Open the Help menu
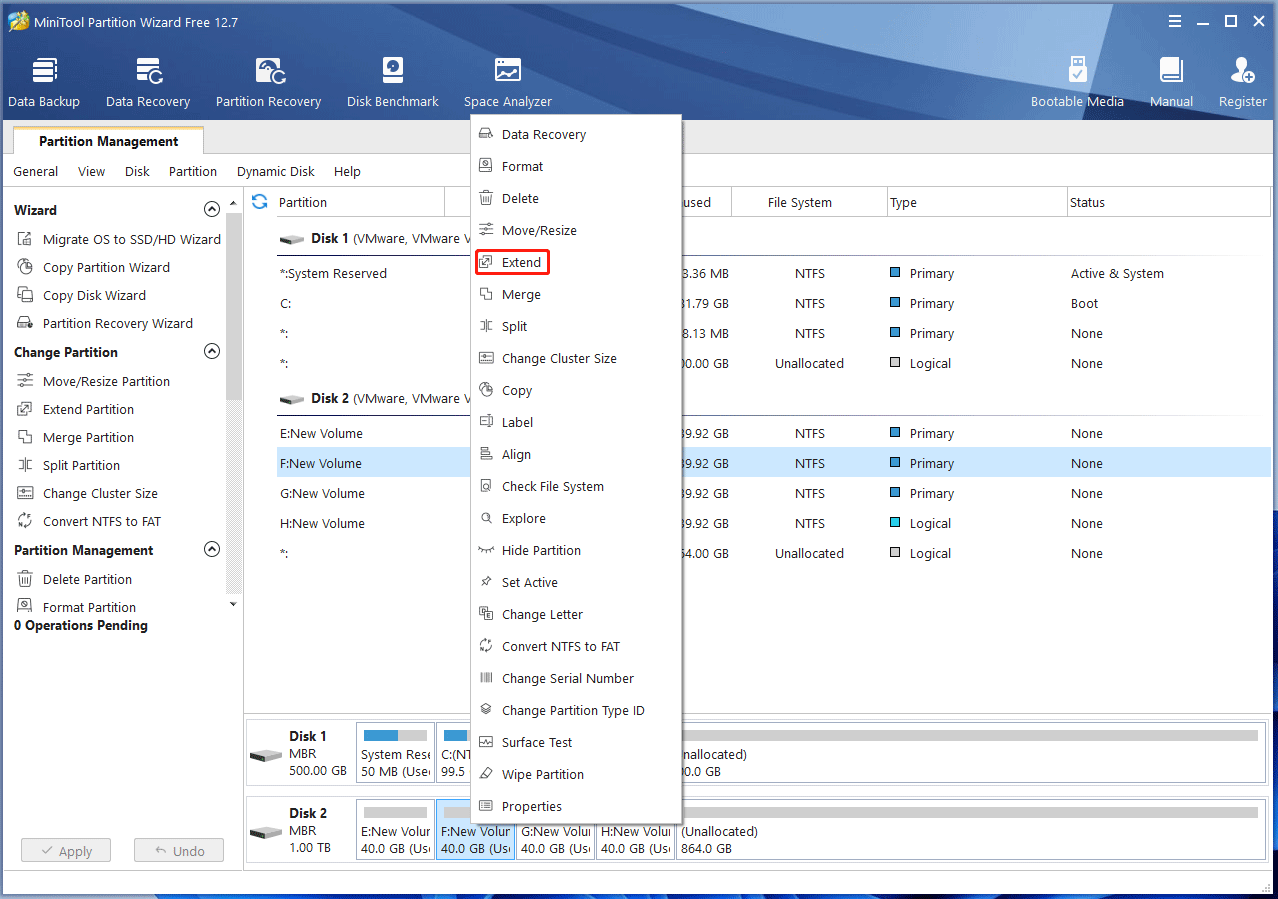Screen dimensions: 1278x899 pos(347,171)
